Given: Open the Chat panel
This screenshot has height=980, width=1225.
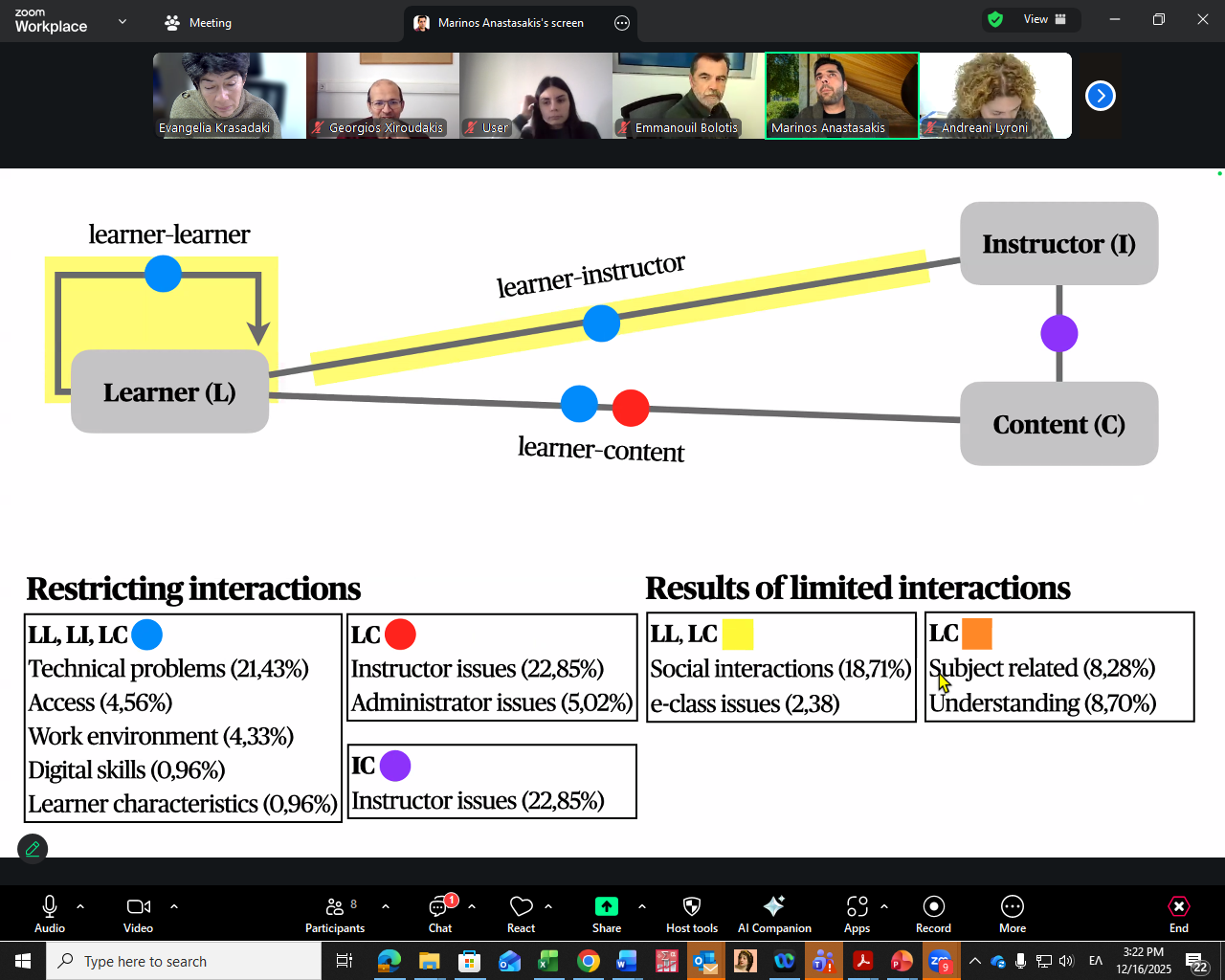Looking at the screenshot, I should tap(440, 915).
